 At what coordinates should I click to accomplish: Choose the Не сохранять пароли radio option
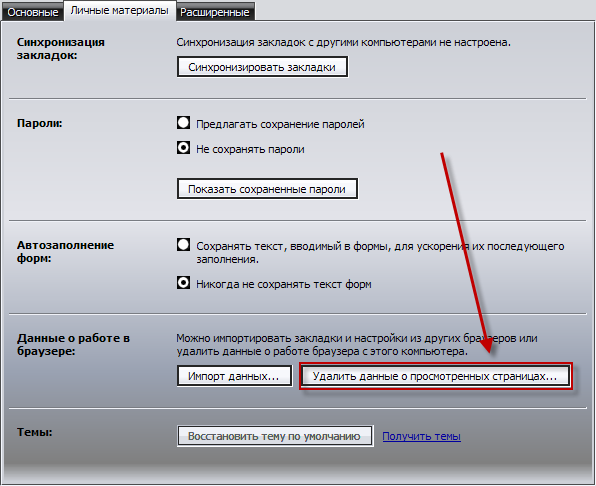pos(183,148)
